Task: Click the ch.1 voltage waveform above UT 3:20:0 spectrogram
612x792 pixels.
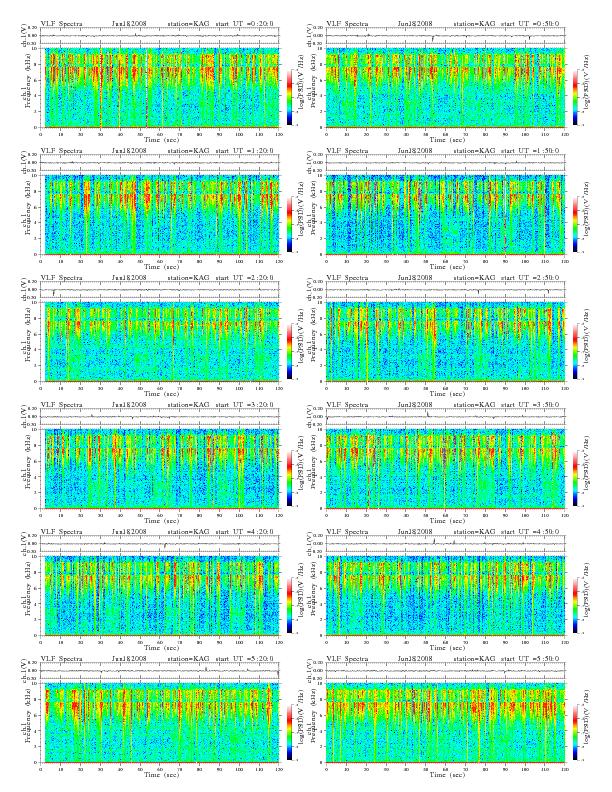Action: tap(160, 417)
